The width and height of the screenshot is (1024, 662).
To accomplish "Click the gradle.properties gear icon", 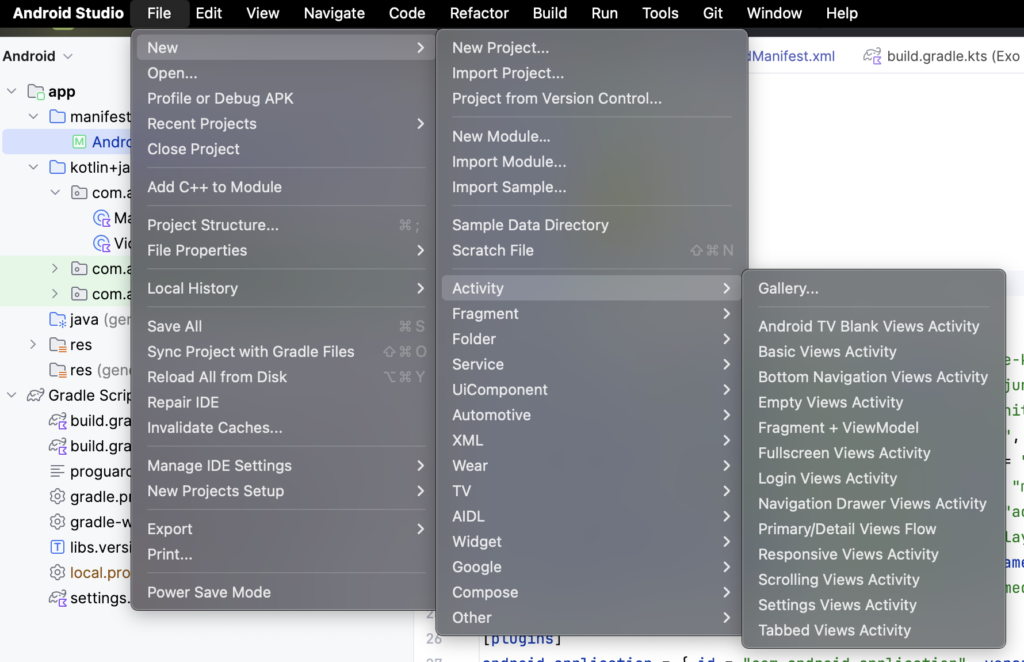I will (x=57, y=496).
